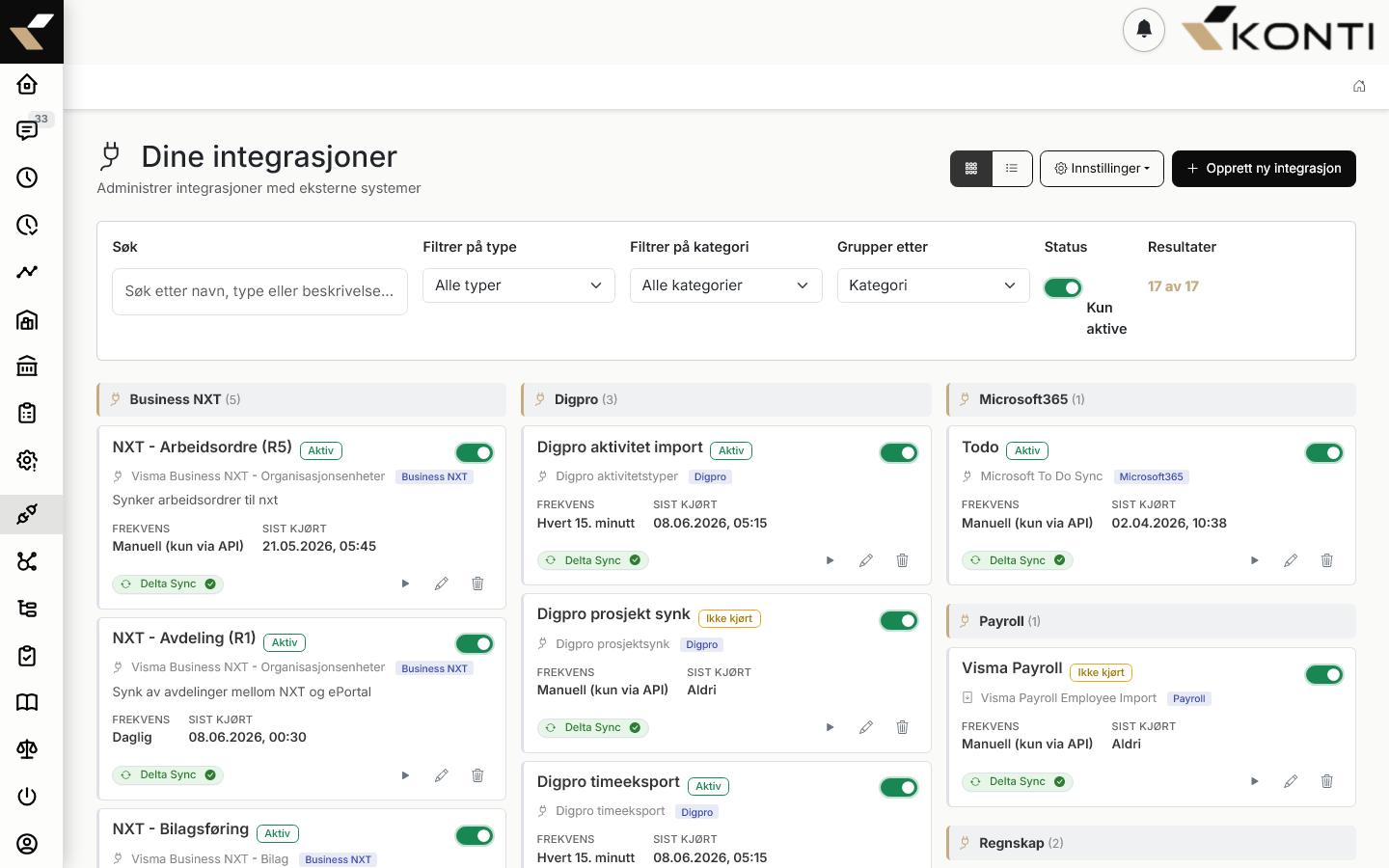Viewport: 1389px width, 868px height.
Task: Run the Todo integration
Action: [x=1254, y=560]
